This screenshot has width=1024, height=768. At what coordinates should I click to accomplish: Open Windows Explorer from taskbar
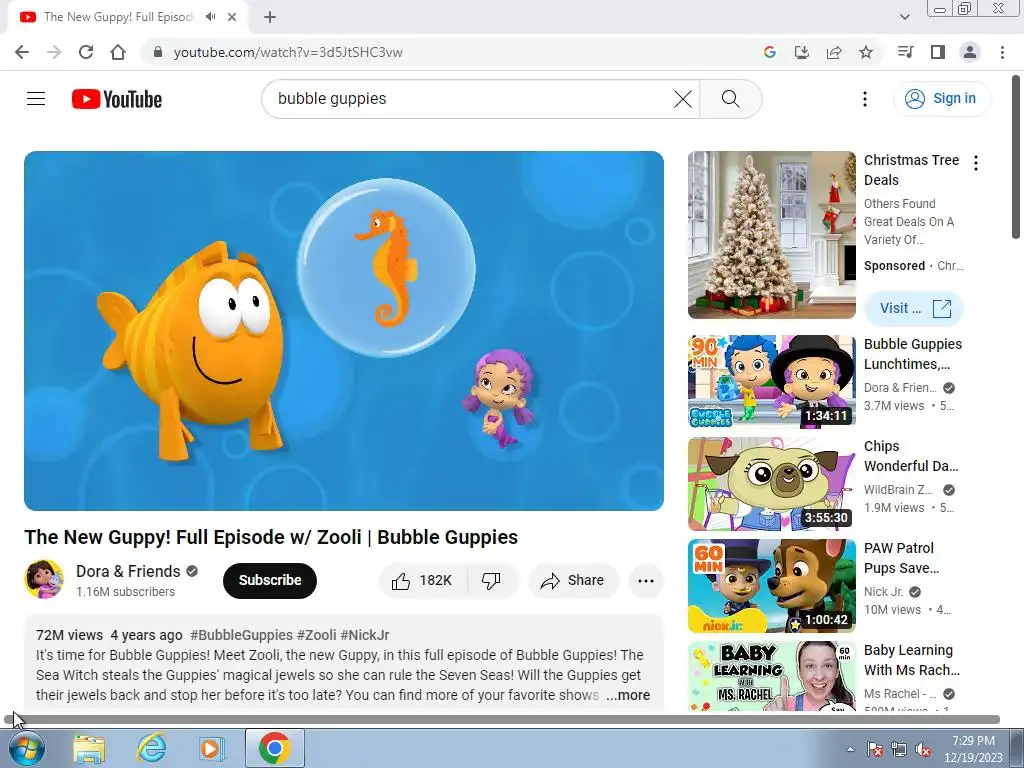coord(89,748)
